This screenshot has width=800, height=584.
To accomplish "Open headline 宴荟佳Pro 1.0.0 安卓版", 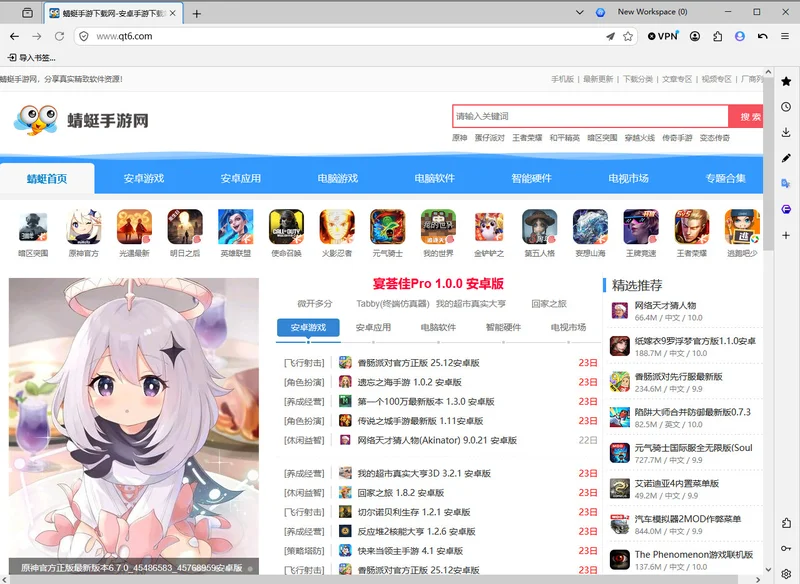I will coord(438,284).
